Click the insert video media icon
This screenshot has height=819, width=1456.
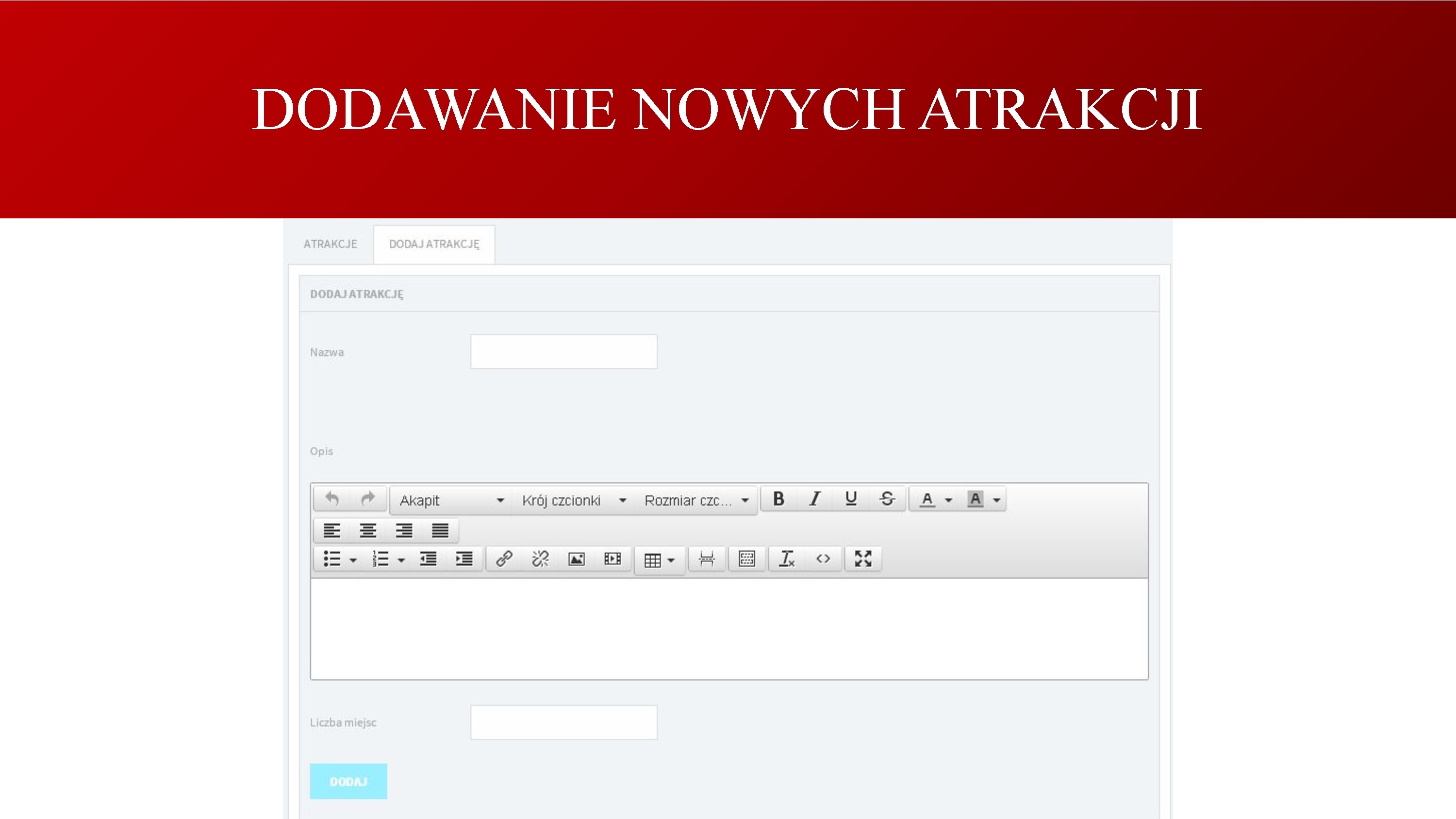click(x=612, y=559)
